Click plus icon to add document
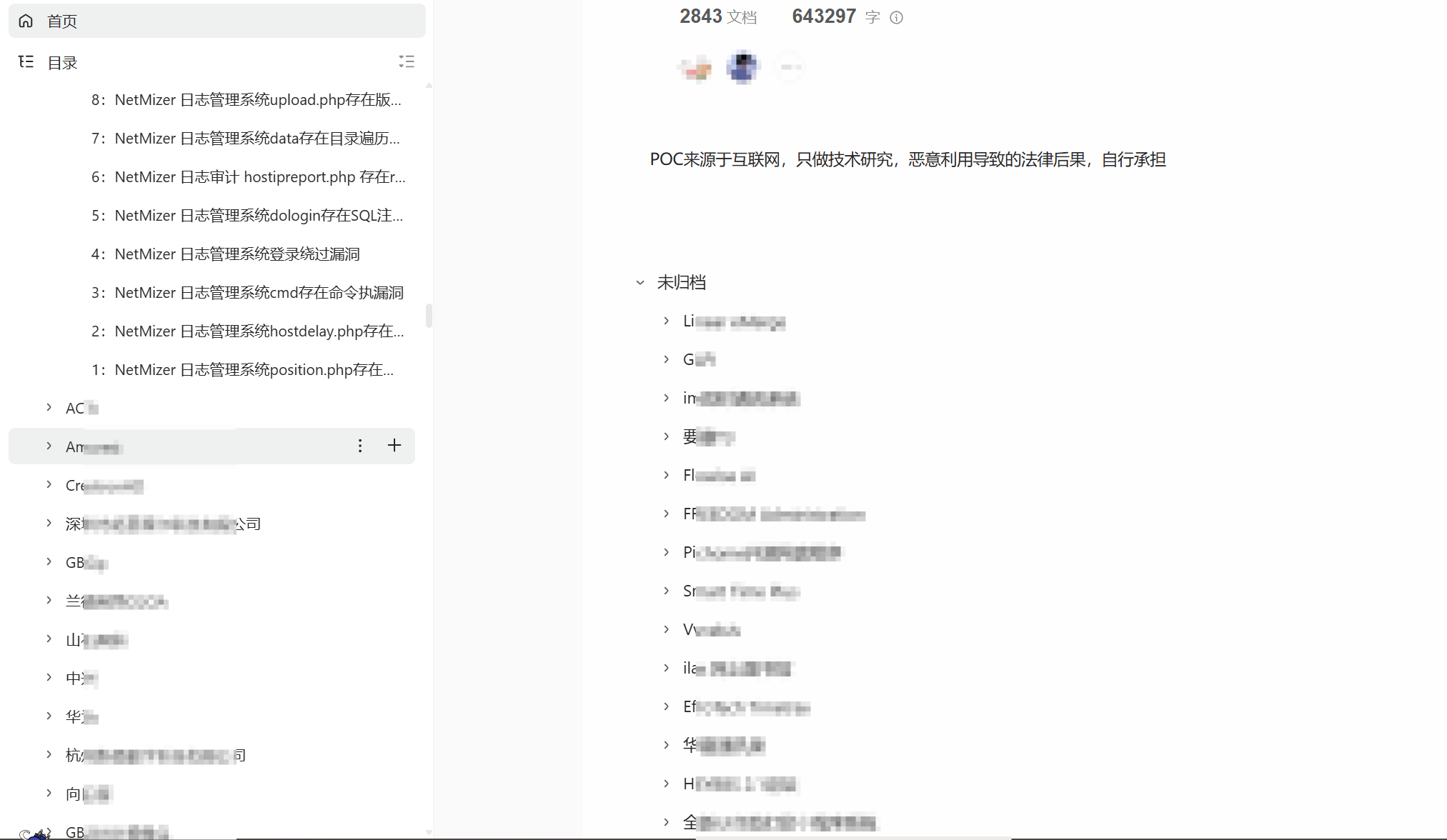 [x=394, y=446]
